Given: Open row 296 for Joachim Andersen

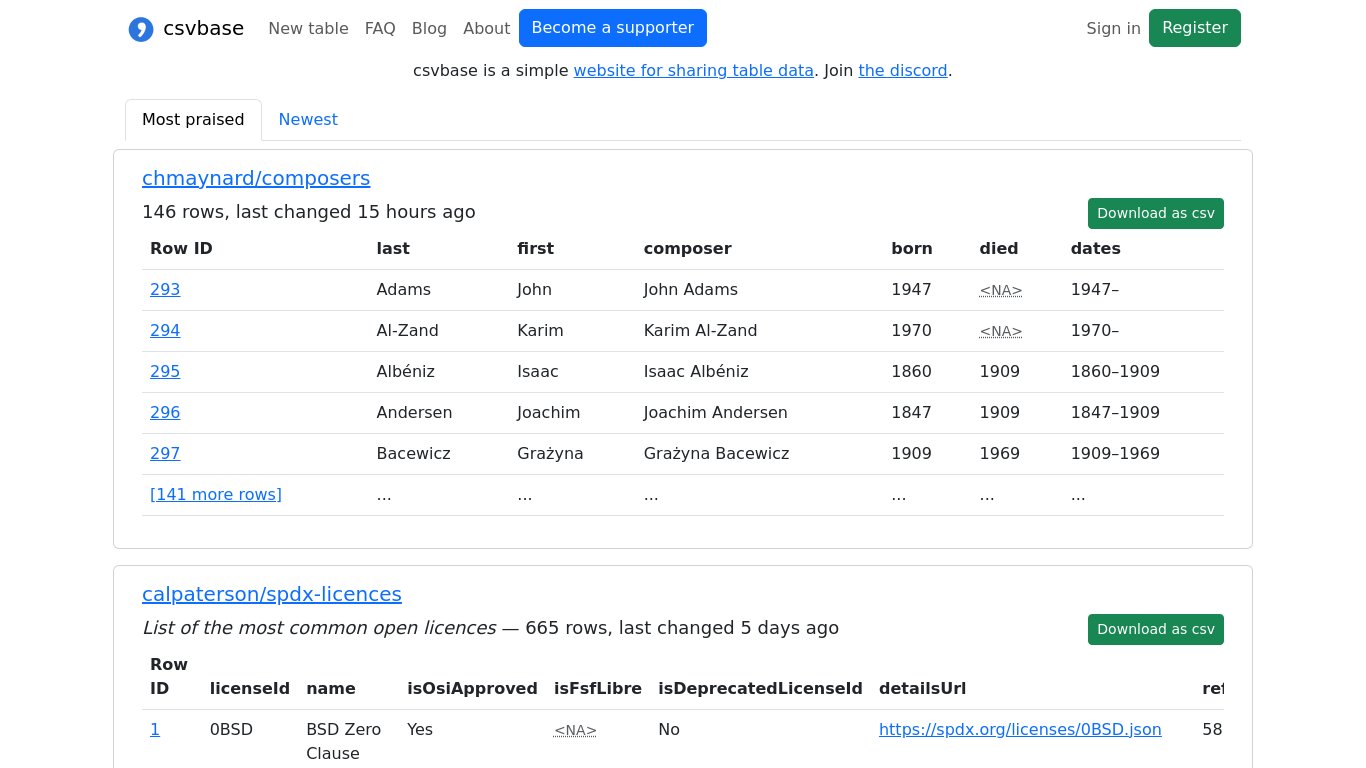Looking at the screenshot, I should [165, 413].
